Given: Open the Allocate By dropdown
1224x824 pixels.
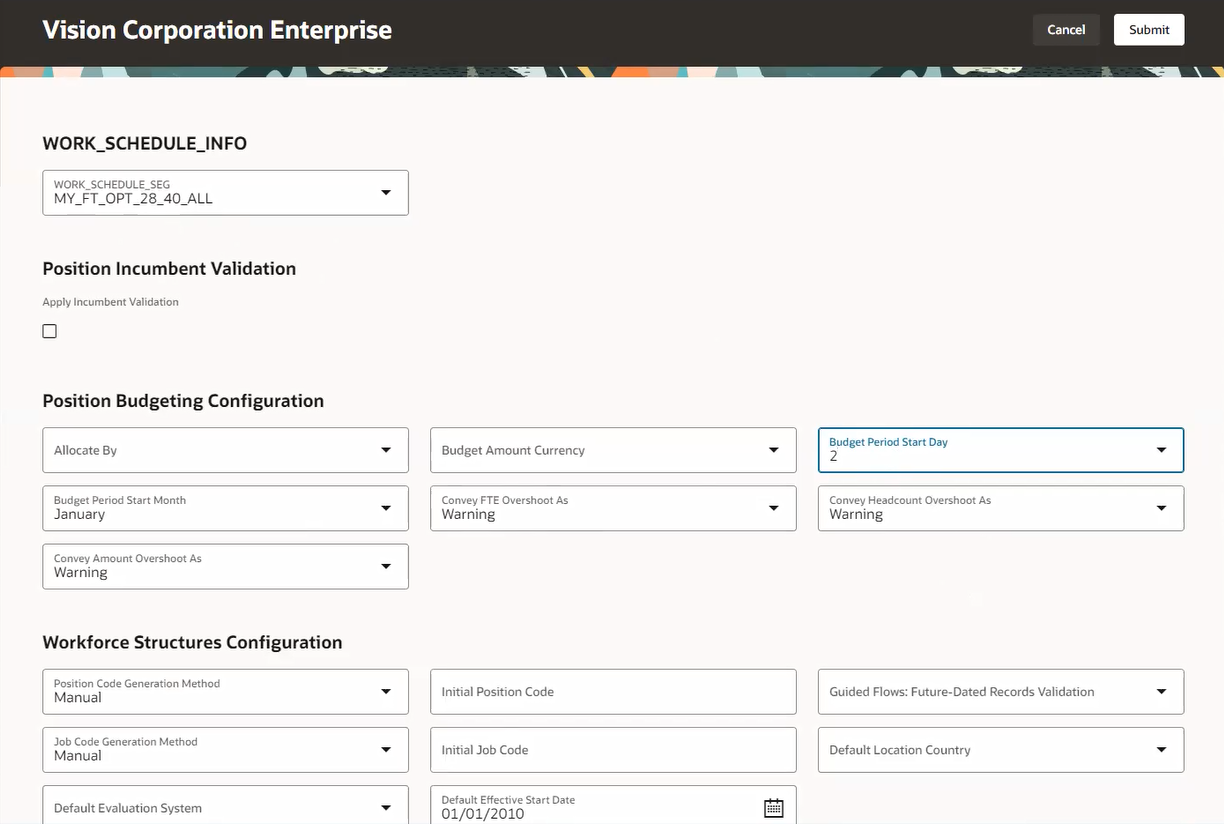Looking at the screenshot, I should (386, 450).
